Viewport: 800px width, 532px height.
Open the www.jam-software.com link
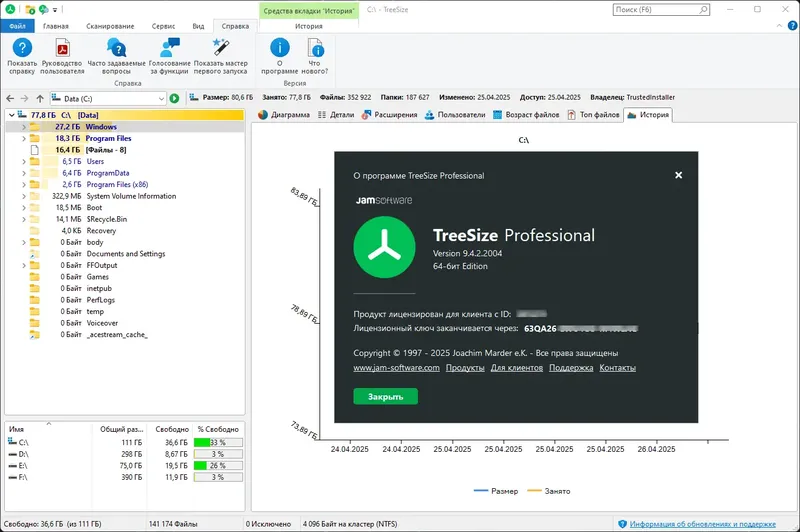[396, 368]
